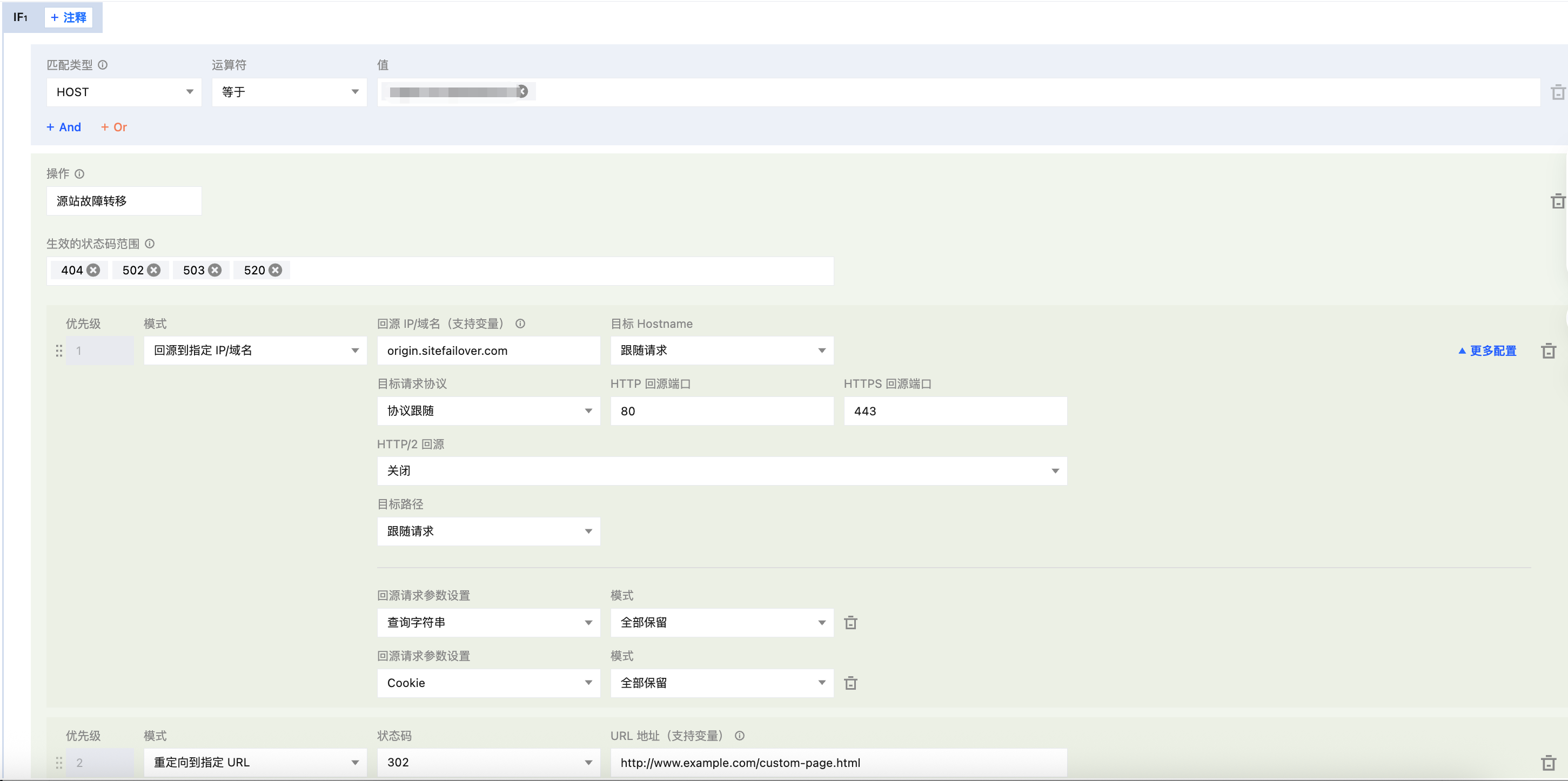Open the HTTP/2 回源 关闭 dropdown

tap(722, 472)
